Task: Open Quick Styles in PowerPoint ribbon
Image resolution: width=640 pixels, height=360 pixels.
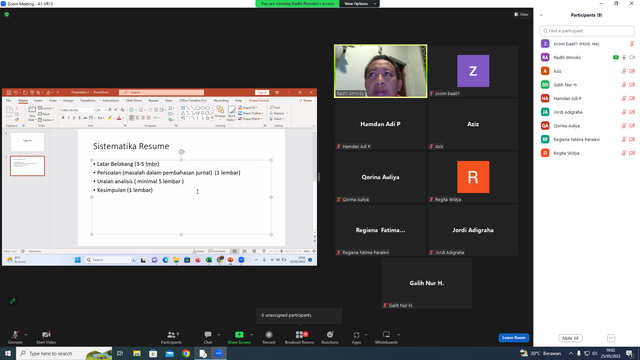Action: click(231, 113)
